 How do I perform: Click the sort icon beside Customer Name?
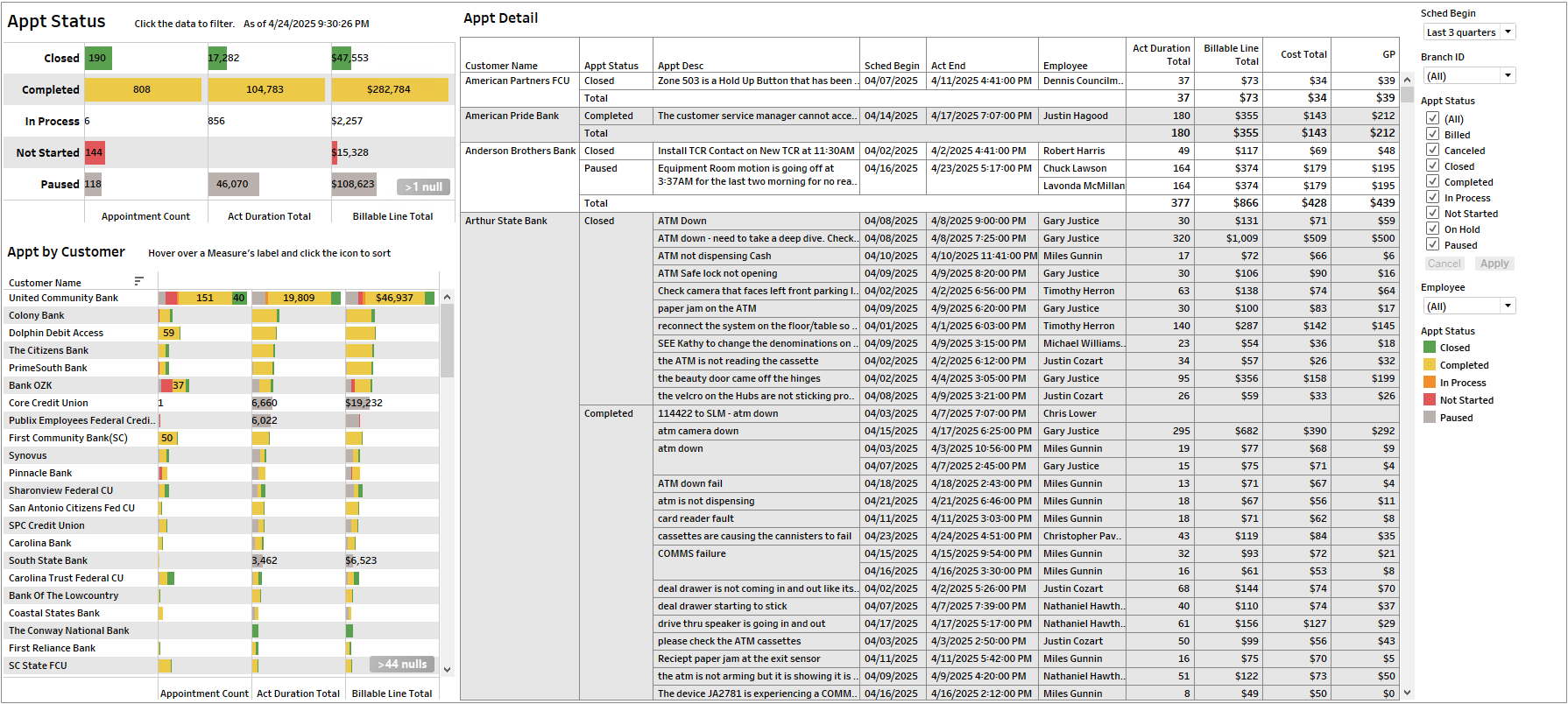click(x=138, y=281)
